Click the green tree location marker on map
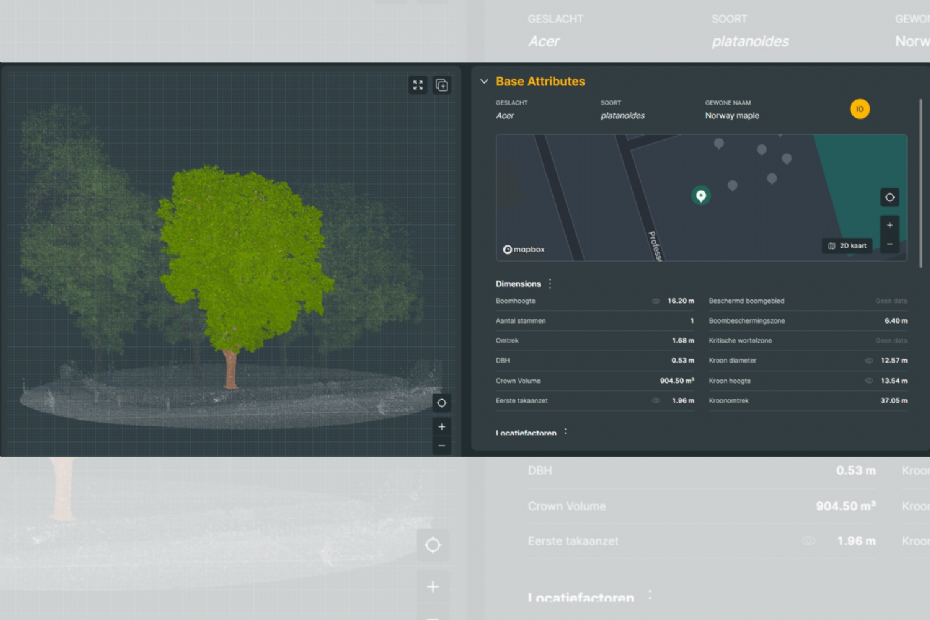 click(x=701, y=196)
